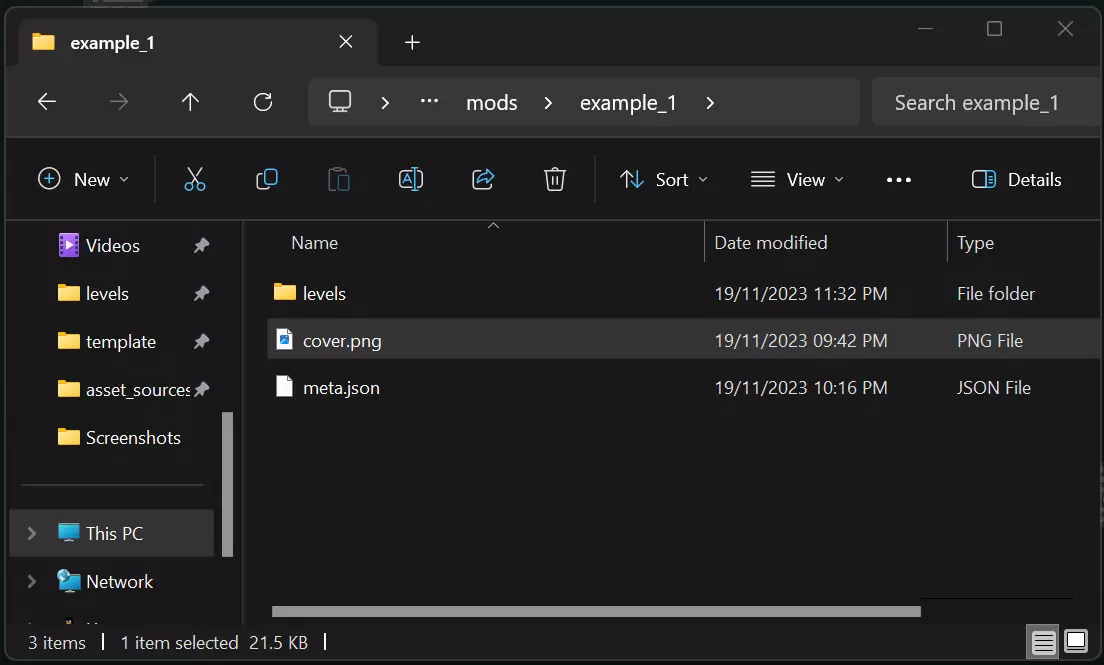Click the horizontal scrollbar in file list
The image size is (1104, 665).
coord(596,611)
